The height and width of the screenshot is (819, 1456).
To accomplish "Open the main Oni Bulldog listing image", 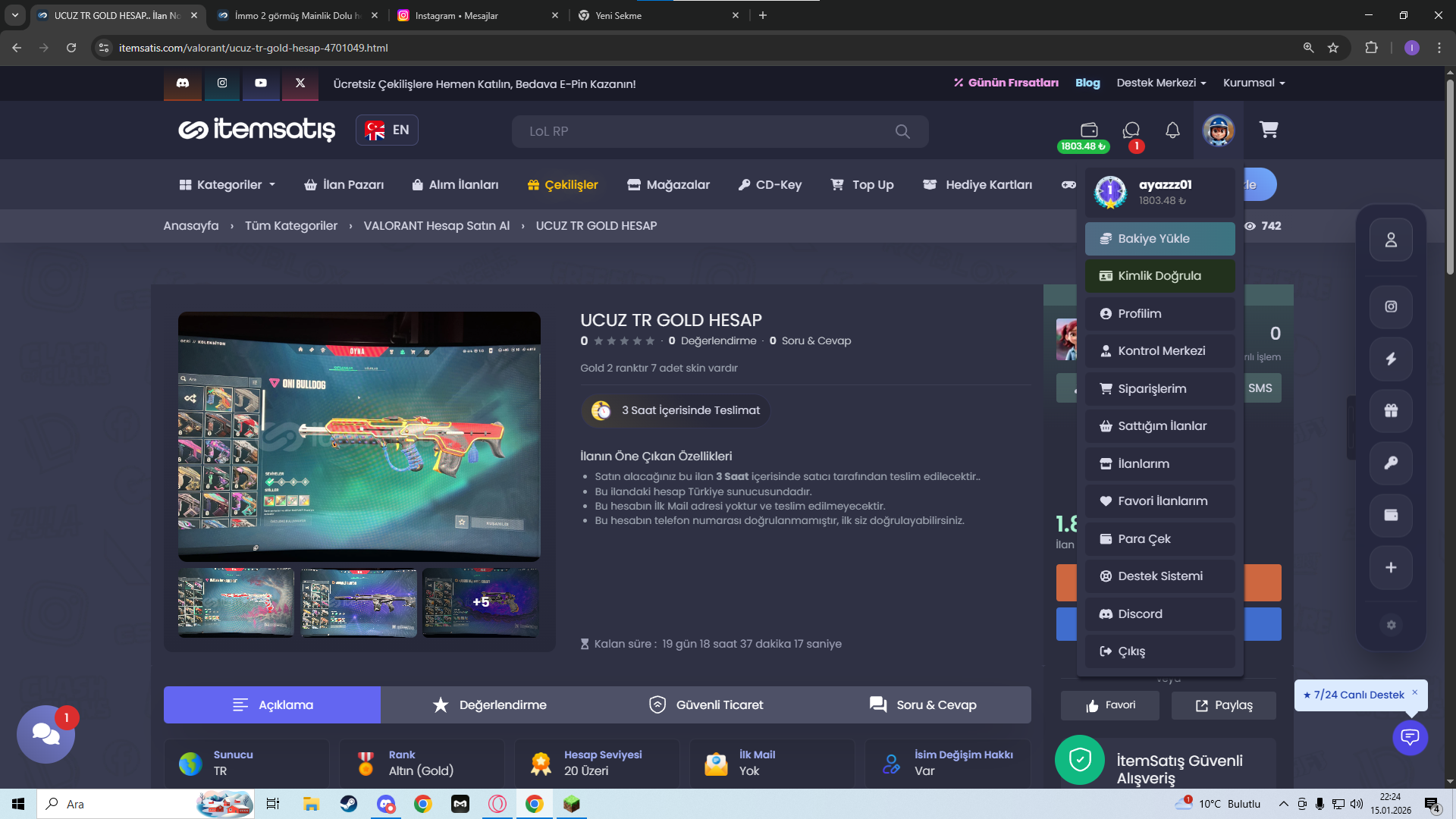I will (359, 437).
